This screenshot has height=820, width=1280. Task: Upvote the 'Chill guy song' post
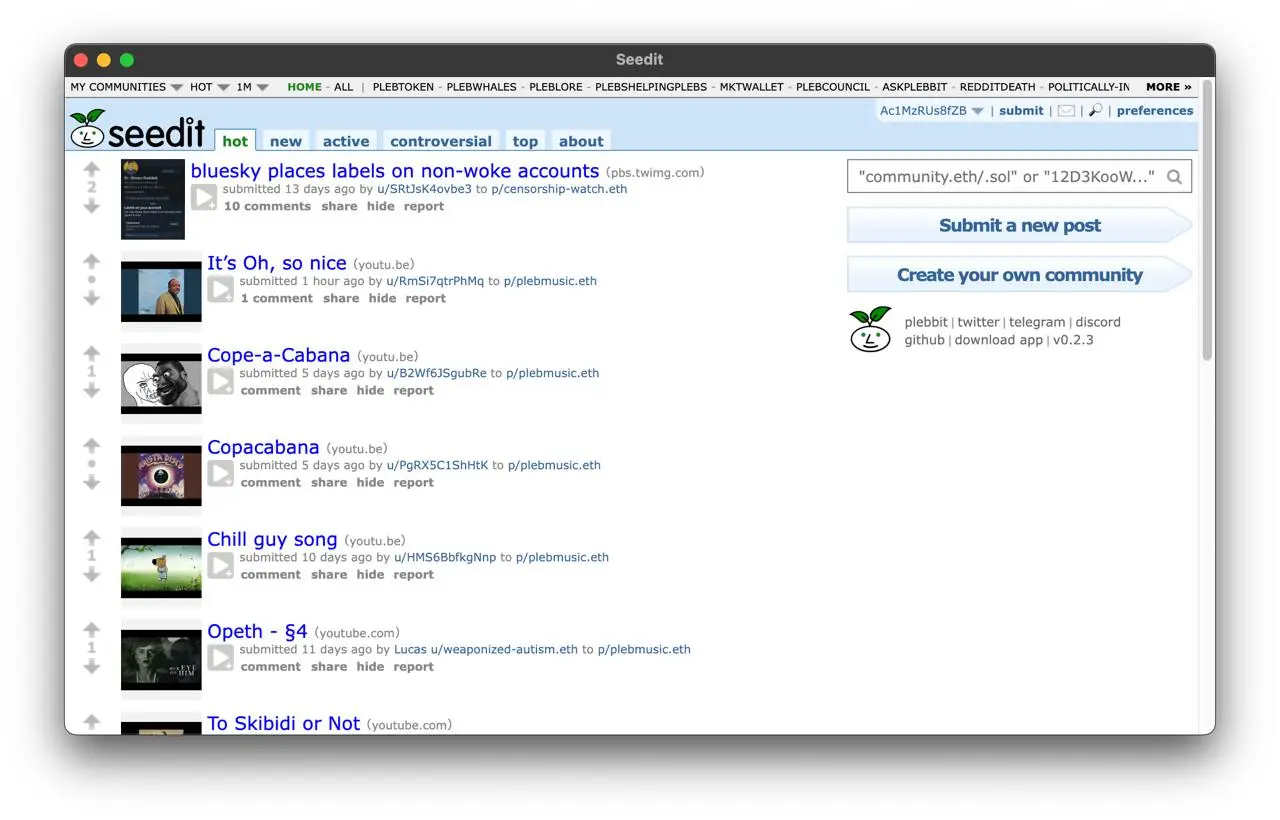[x=92, y=537]
